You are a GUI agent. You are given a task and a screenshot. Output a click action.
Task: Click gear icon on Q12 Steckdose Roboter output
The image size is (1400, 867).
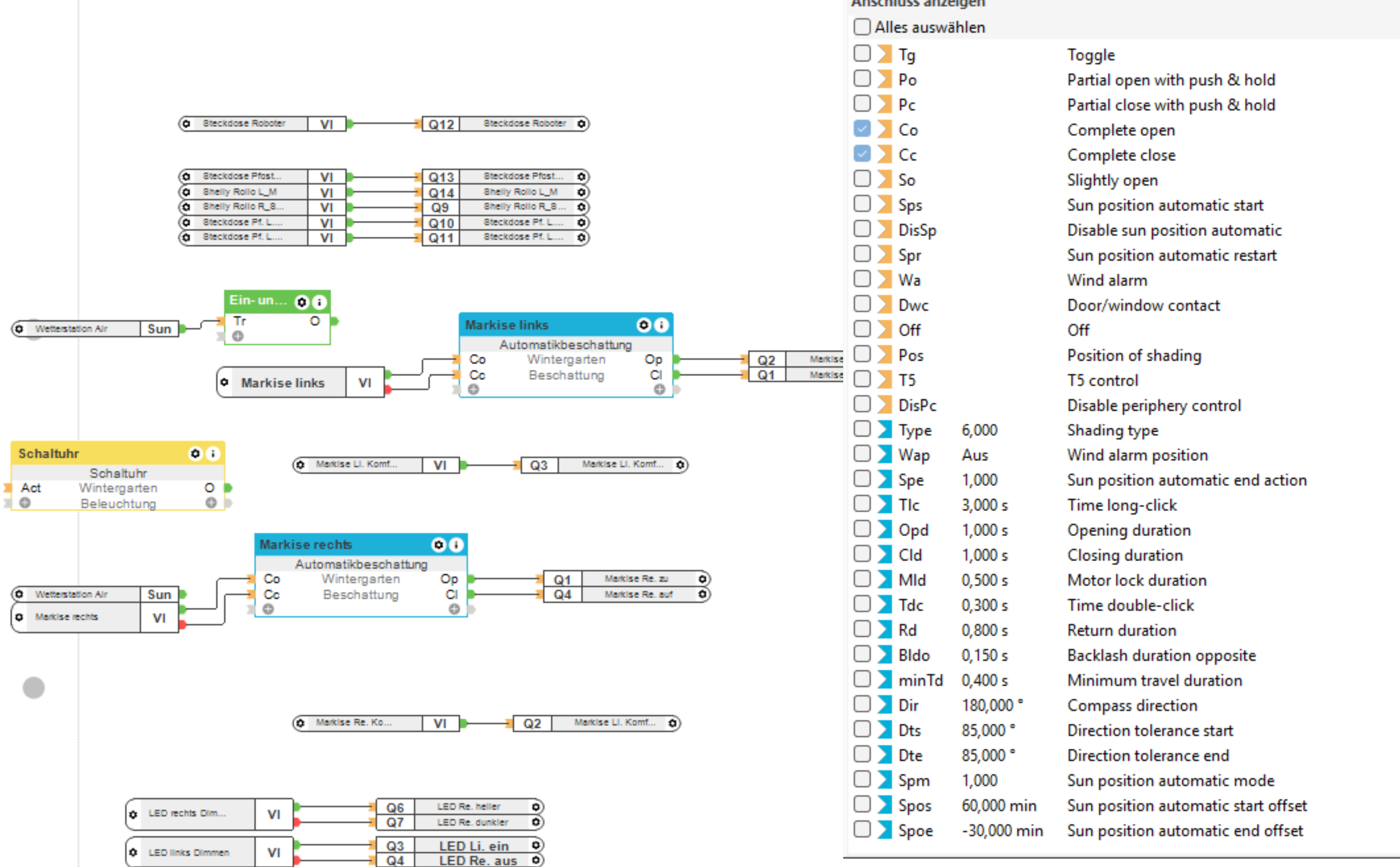[x=581, y=124]
